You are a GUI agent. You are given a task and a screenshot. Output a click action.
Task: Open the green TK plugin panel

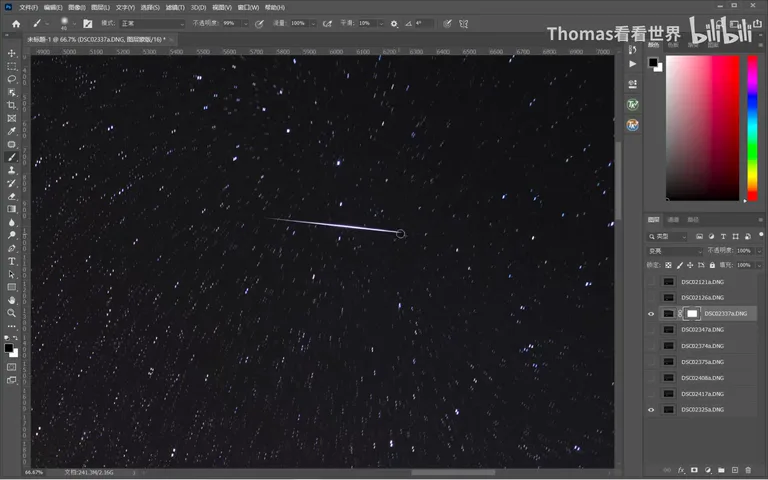[x=632, y=104]
